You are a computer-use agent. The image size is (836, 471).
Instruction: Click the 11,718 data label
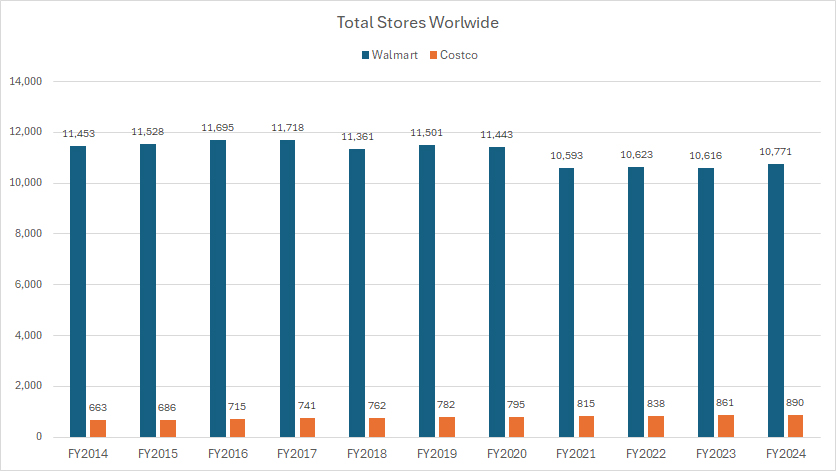pyautogui.click(x=287, y=128)
